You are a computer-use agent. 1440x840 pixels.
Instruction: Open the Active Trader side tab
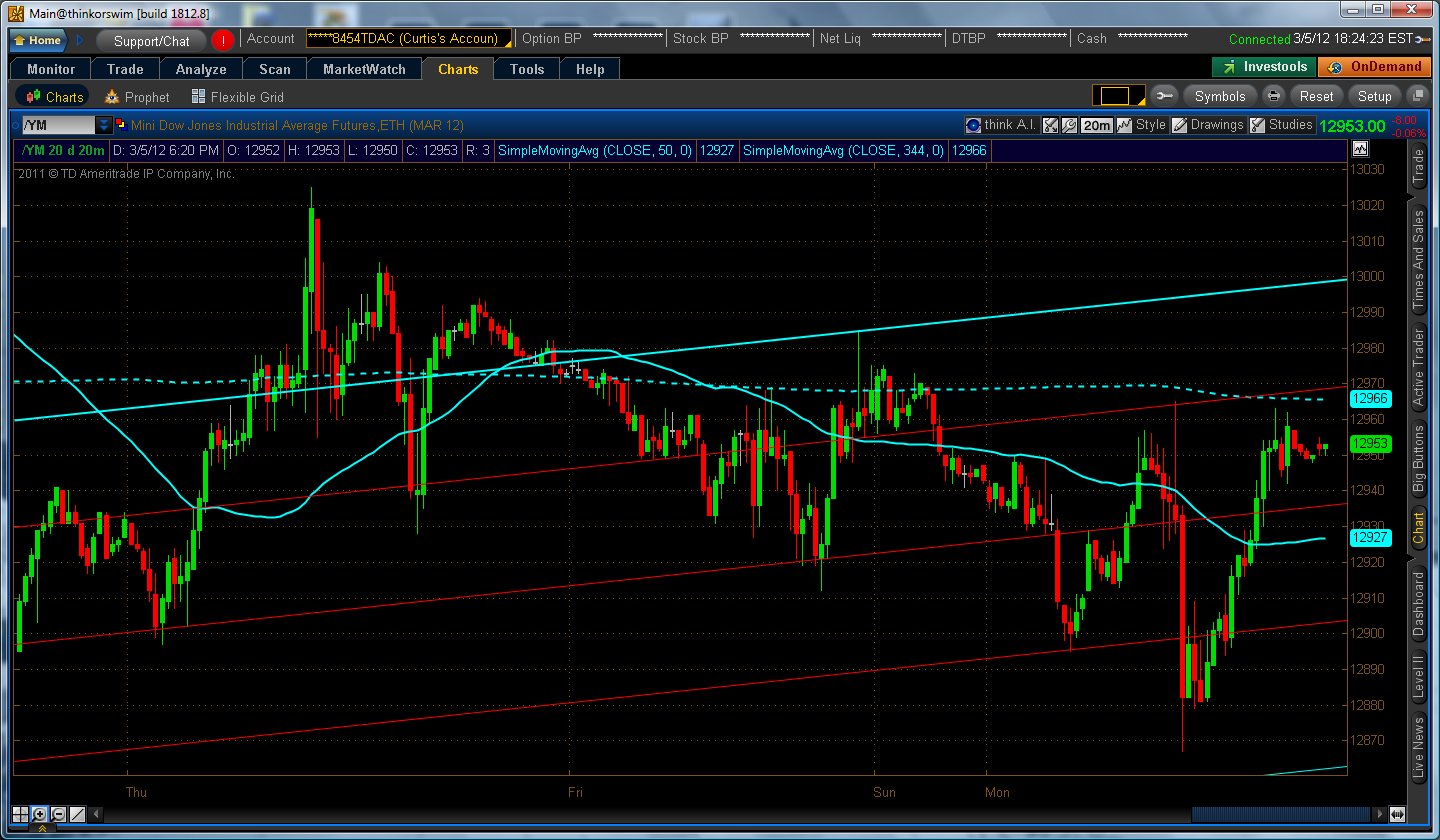[x=1418, y=367]
